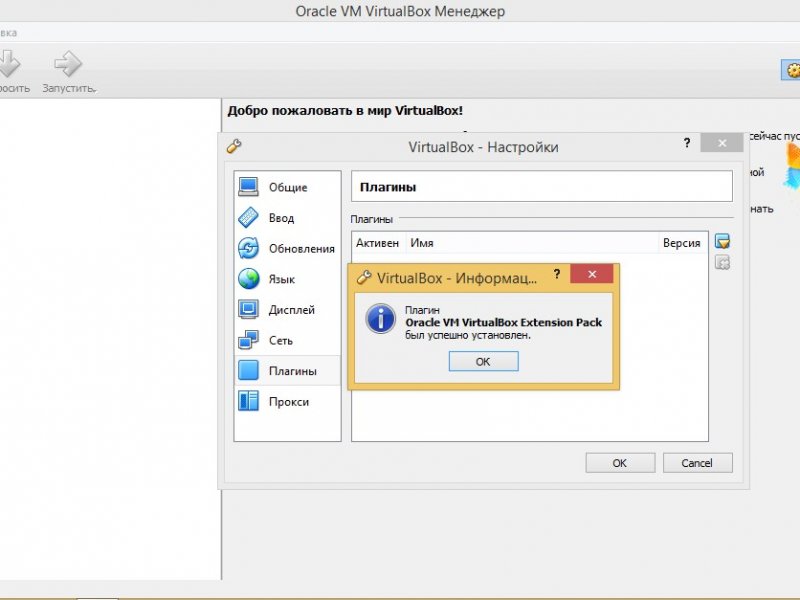Close the VirtualBox Настройки dialog
The image size is (800, 600).
[722, 143]
